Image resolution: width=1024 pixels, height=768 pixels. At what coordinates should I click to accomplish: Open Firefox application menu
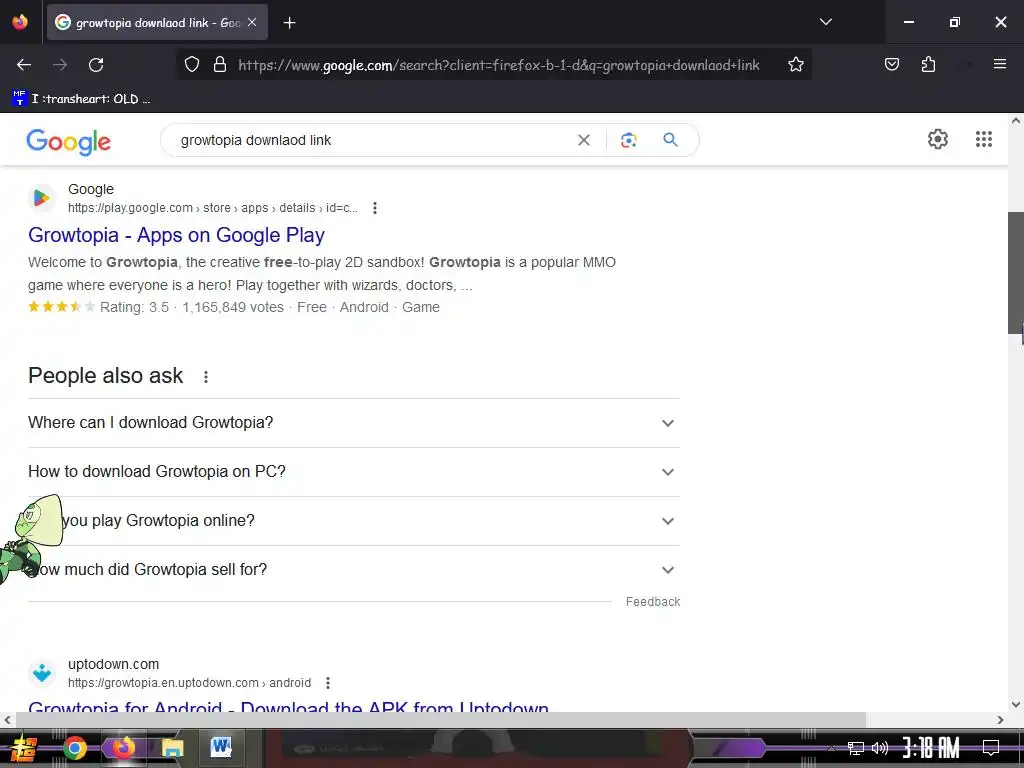click(999, 64)
